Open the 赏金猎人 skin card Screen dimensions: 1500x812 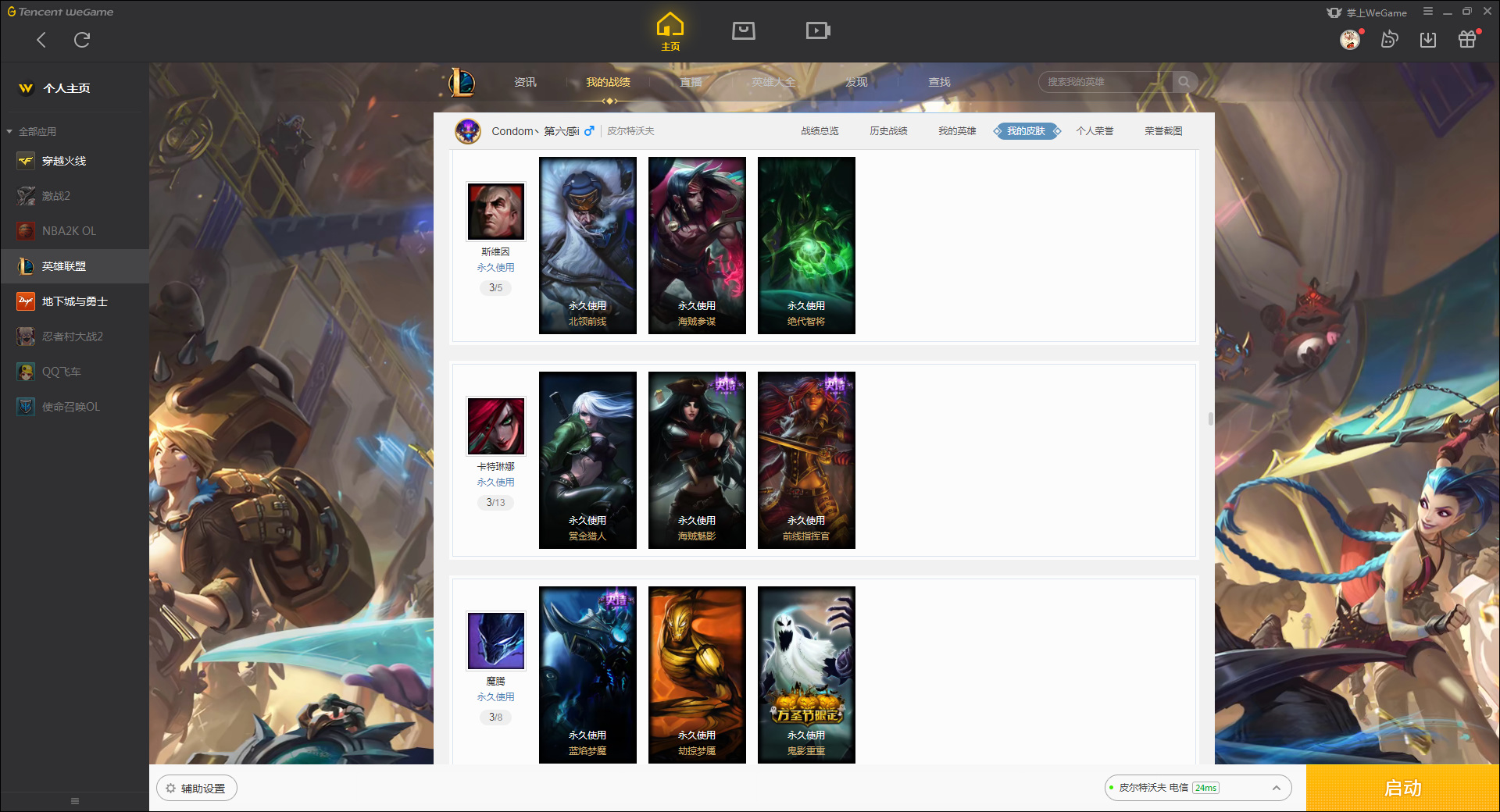click(587, 460)
